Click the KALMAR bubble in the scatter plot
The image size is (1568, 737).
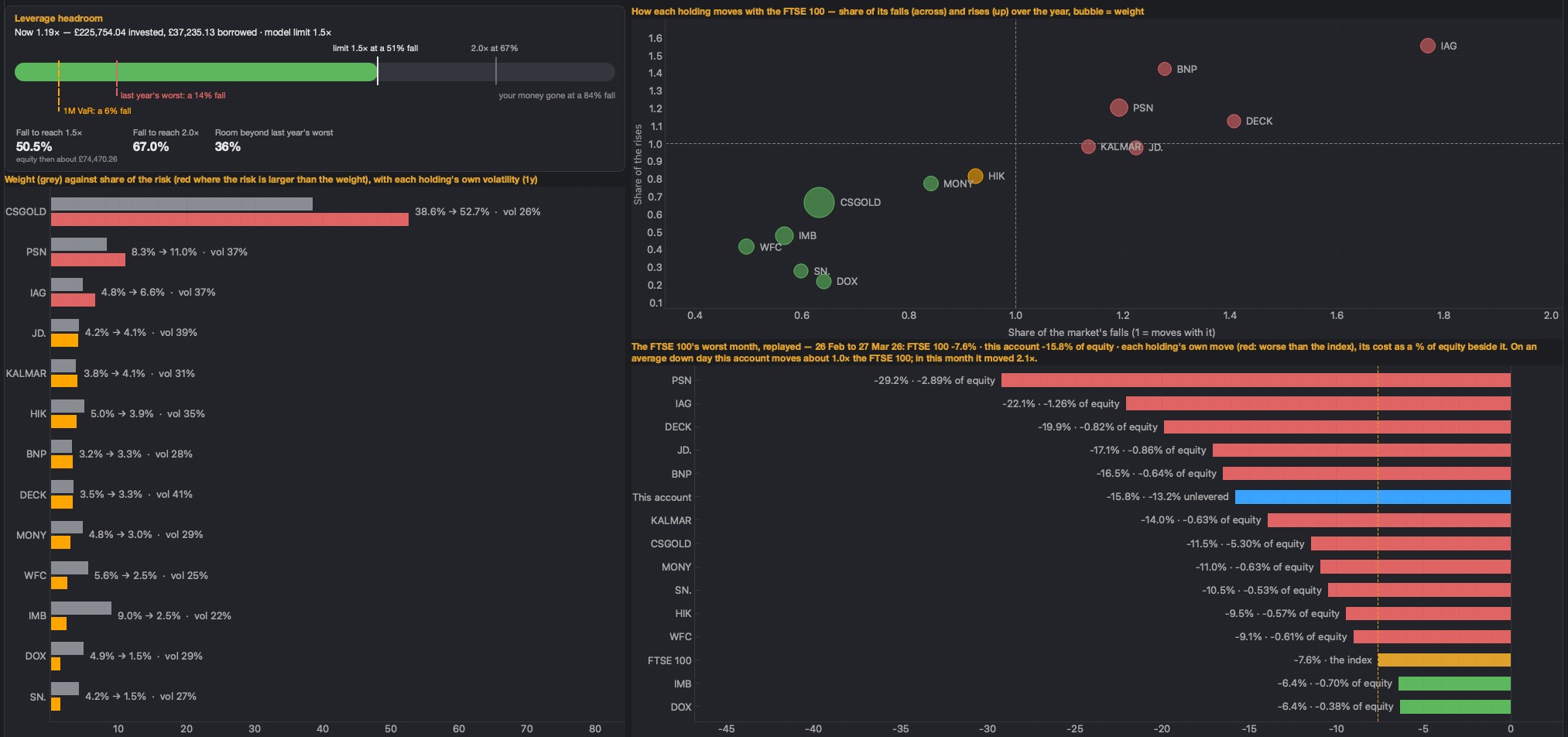pyautogui.click(x=1088, y=146)
